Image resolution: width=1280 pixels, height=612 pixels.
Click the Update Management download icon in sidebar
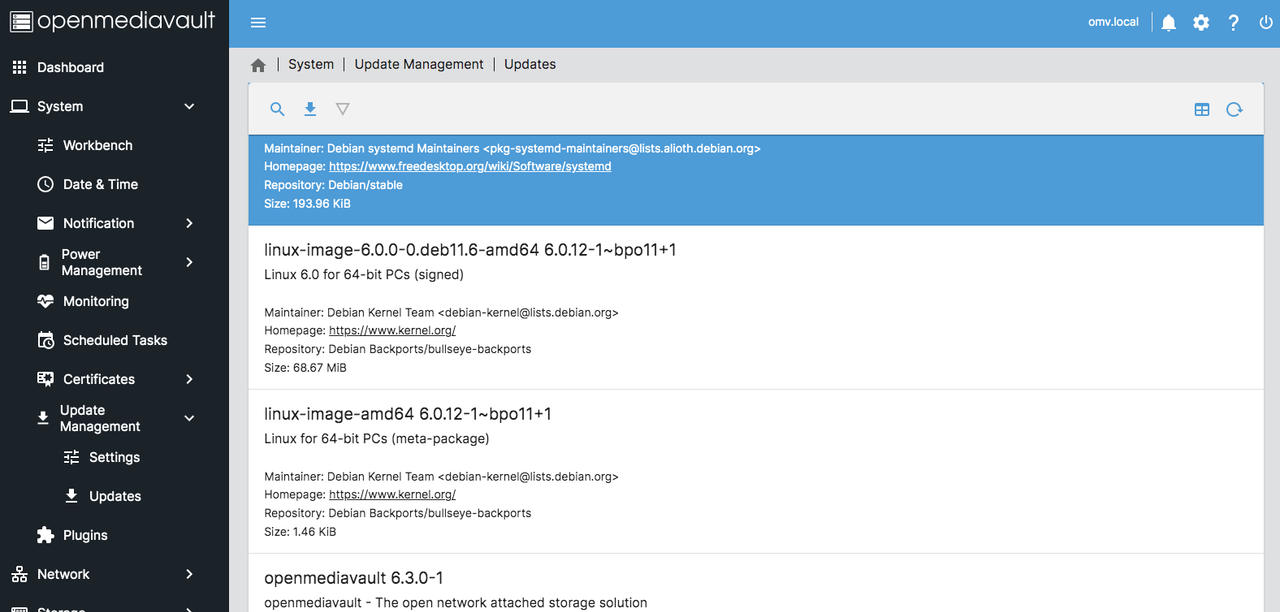(43, 418)
